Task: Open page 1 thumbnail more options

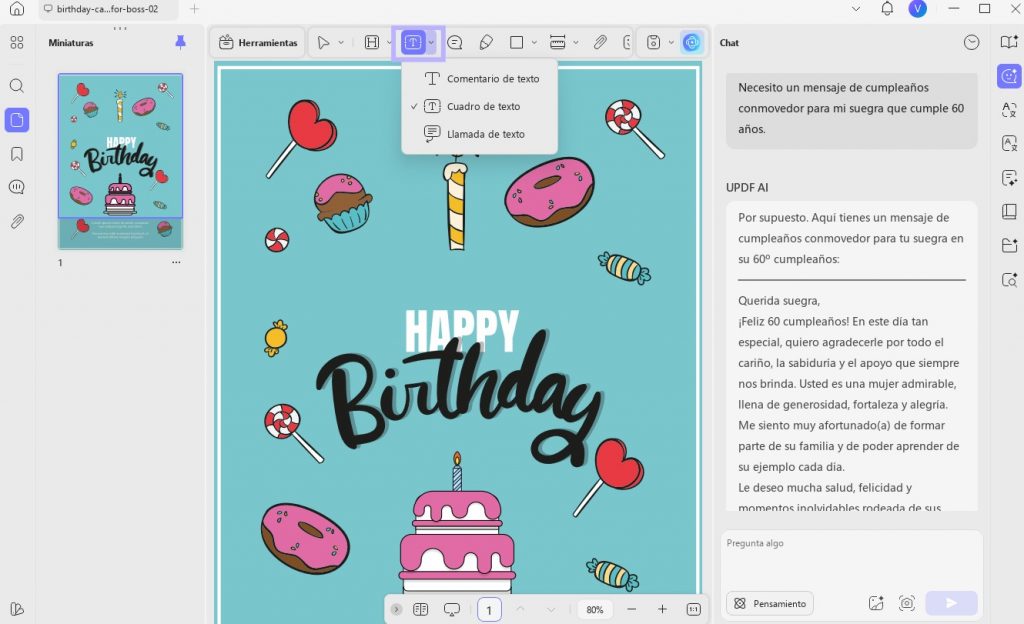Action: (x=176, y=262)
